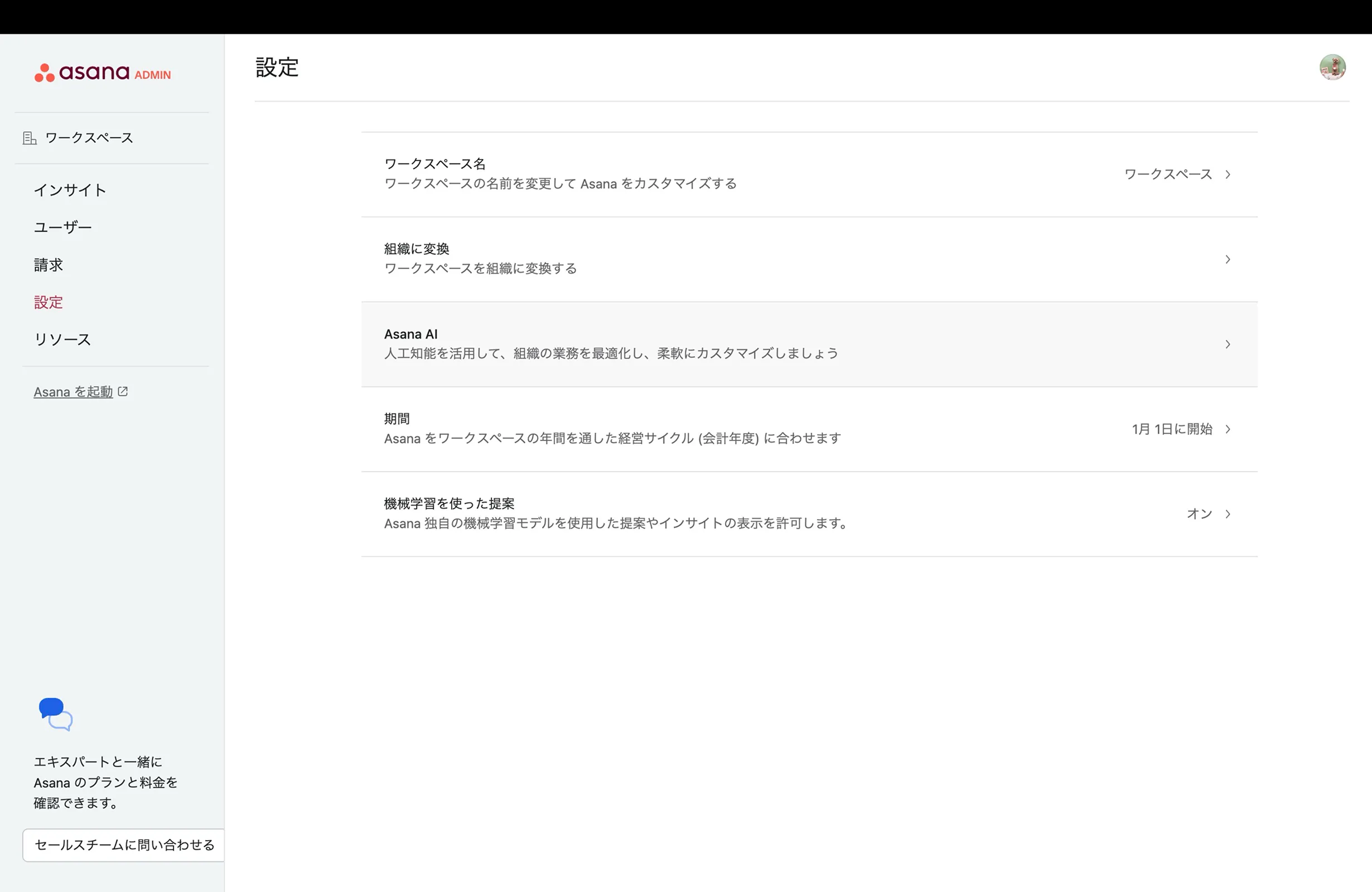Click the Asana AI setting title
This screenshot has width=1372, height=892.
click(410, 334)
